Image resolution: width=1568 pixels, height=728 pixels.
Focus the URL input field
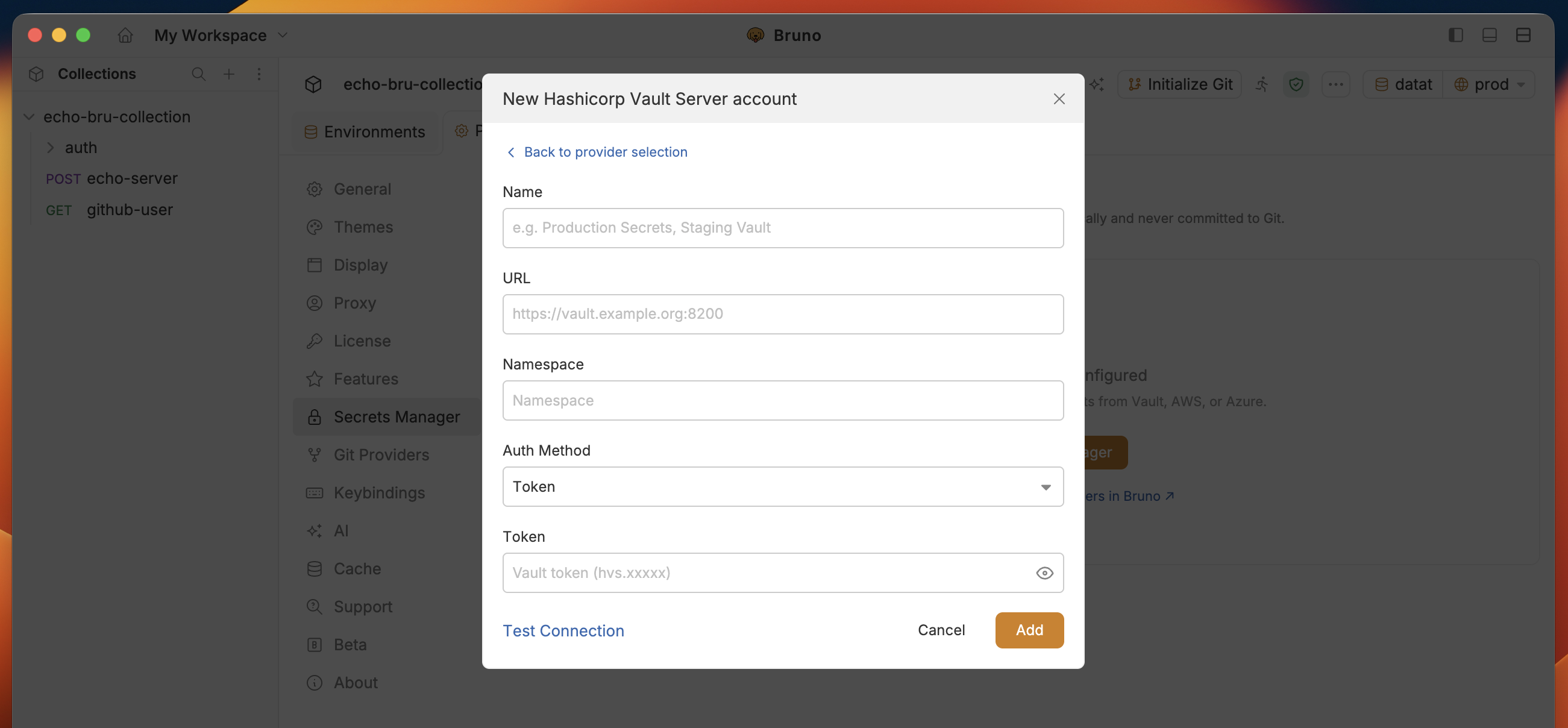(783, 314)
